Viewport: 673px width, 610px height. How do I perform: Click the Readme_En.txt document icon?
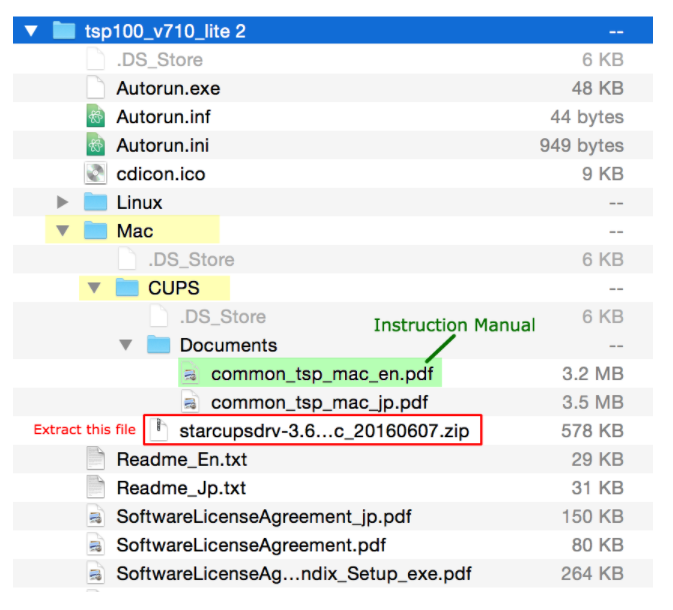[x=95, y=460]
